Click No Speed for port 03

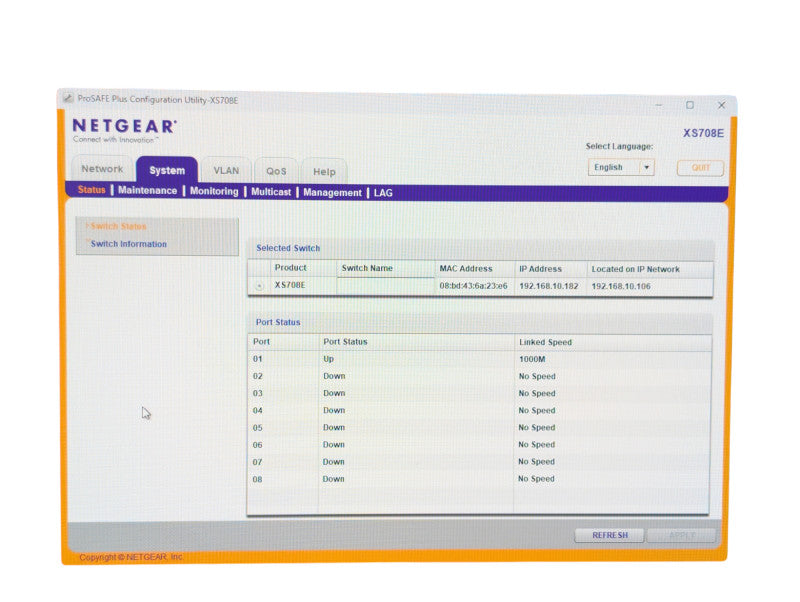click(537, 393)
